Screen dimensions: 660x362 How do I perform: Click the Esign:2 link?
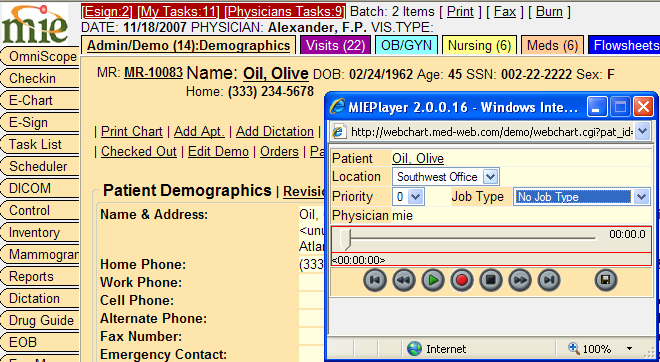pos(107,11)
